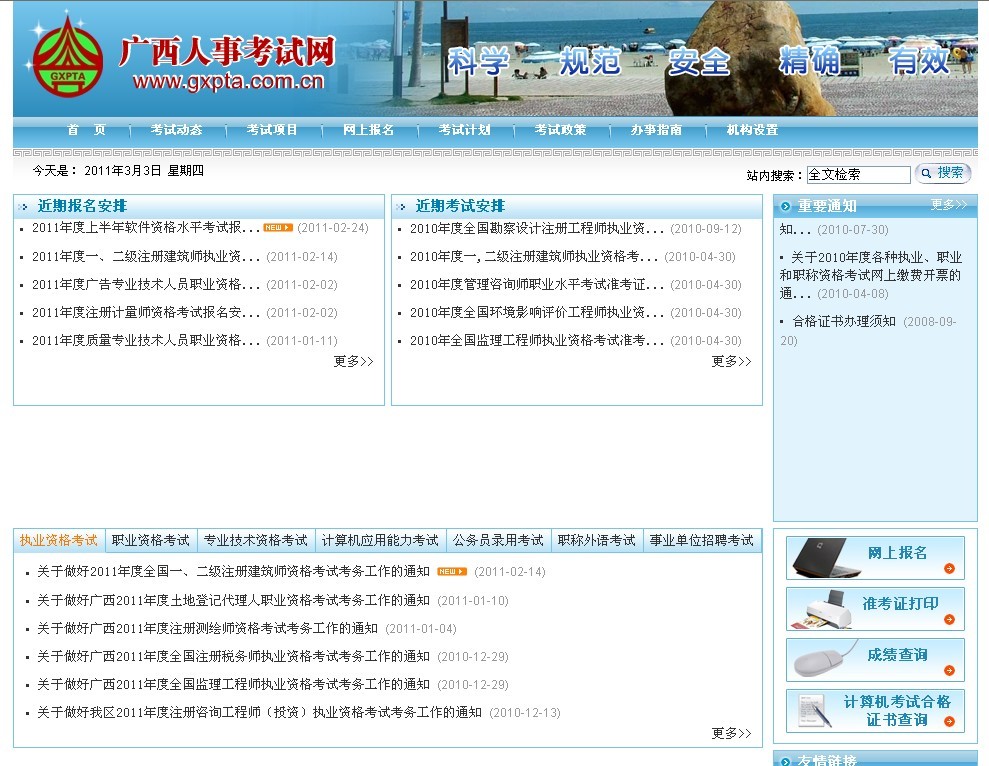Click 更多>> in the 重要通知 panel

point(948,205)
